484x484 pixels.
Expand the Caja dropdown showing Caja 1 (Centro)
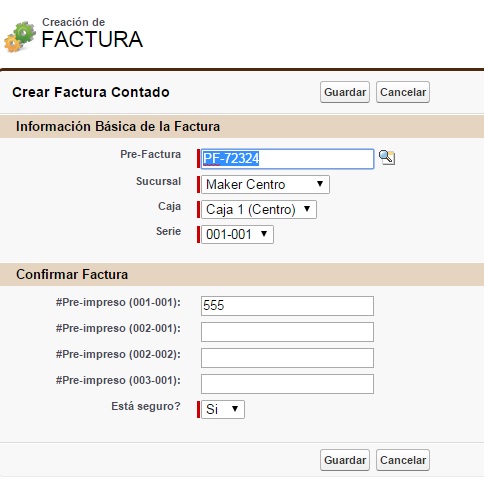coord(259,209)
